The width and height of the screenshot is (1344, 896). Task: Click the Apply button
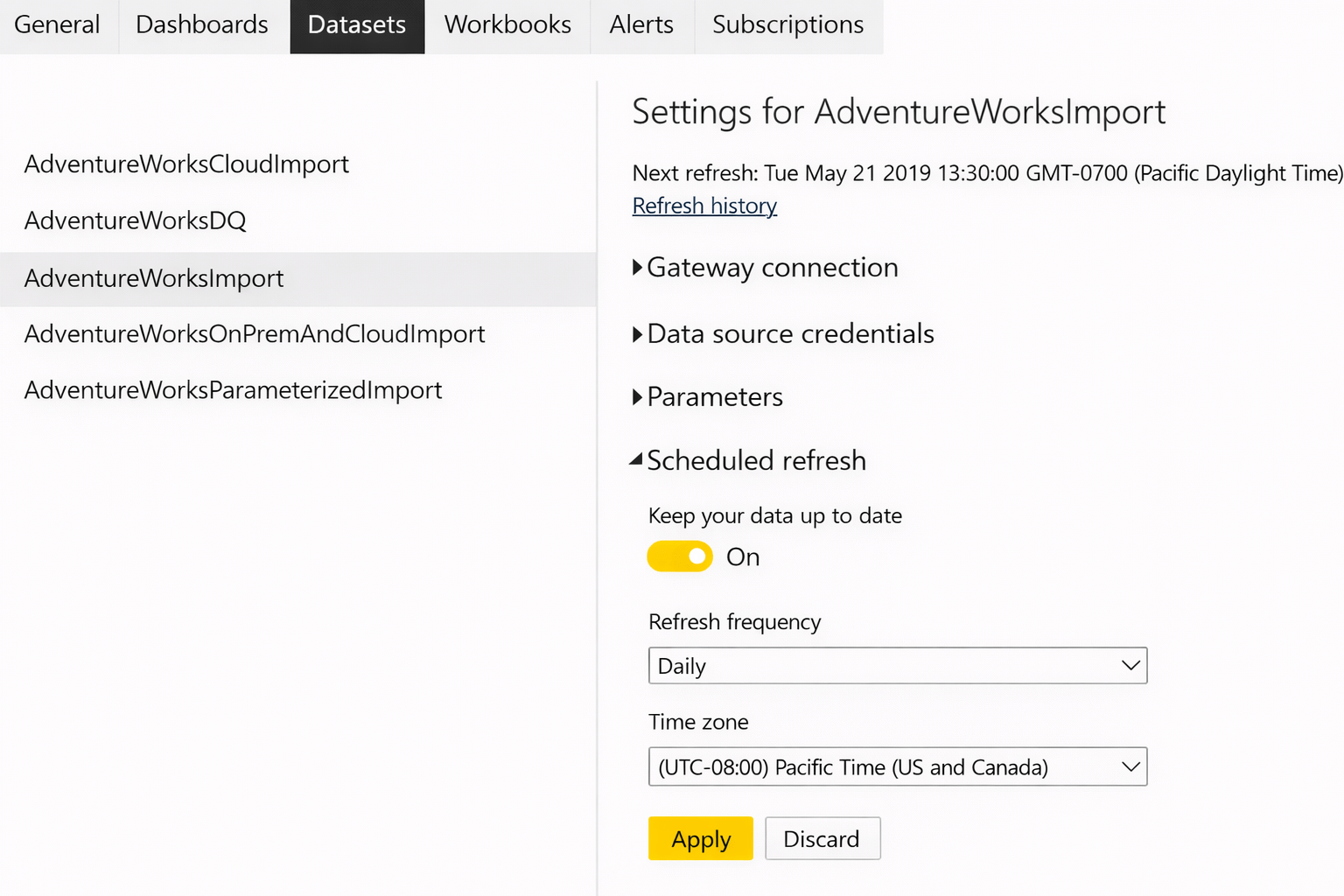point(701,838)
